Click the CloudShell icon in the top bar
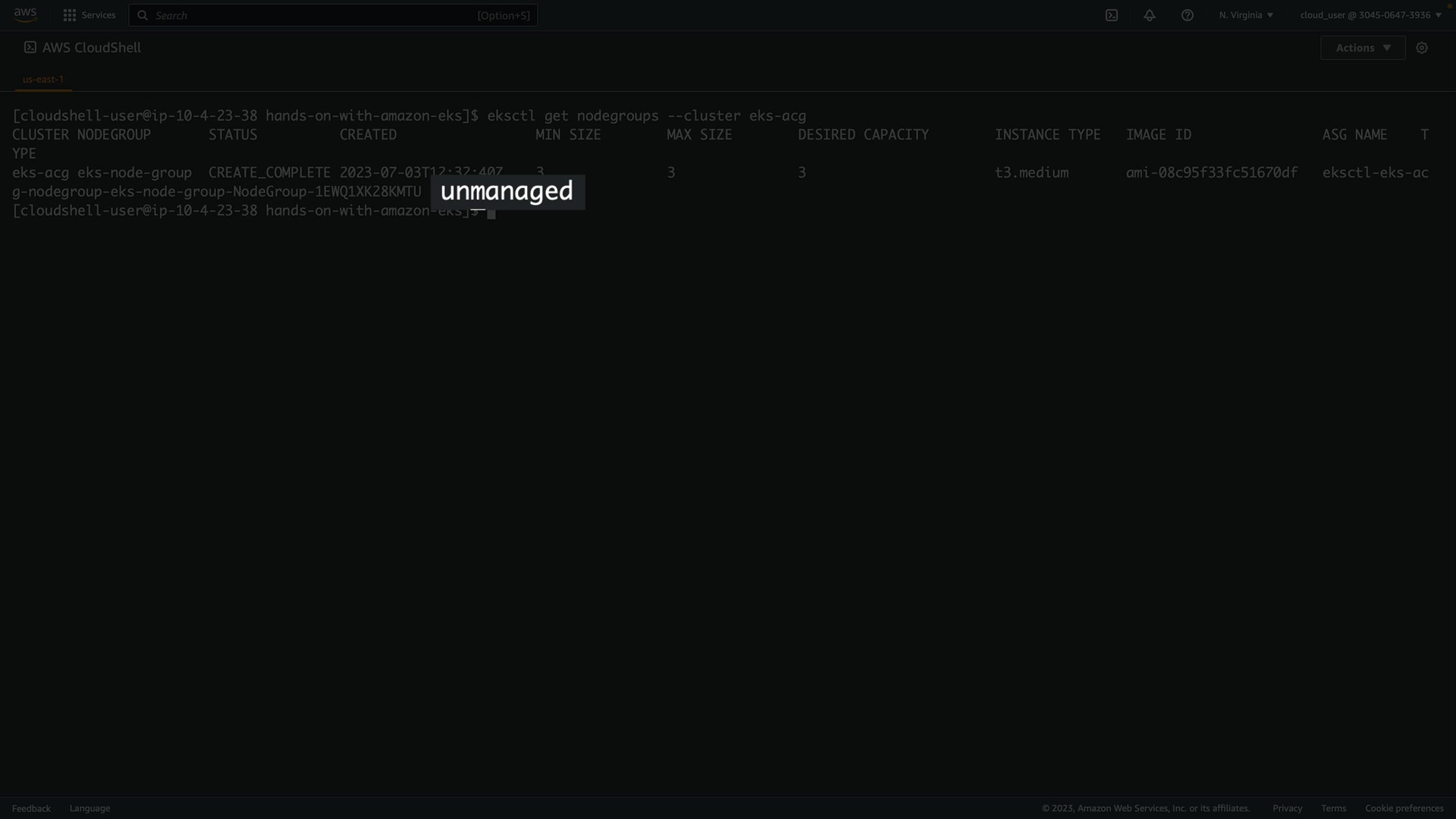 [x=1112, y=15]
